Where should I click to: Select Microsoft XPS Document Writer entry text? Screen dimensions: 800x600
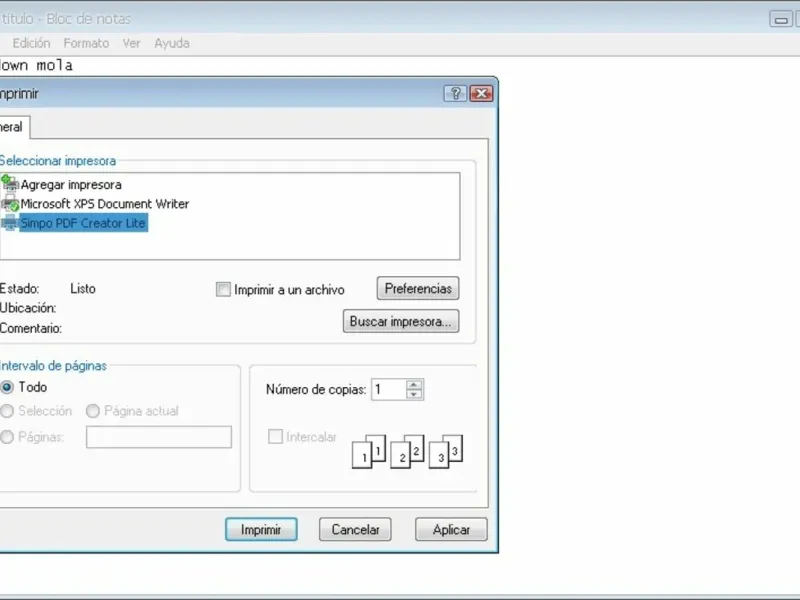click(x=105, y=204)
